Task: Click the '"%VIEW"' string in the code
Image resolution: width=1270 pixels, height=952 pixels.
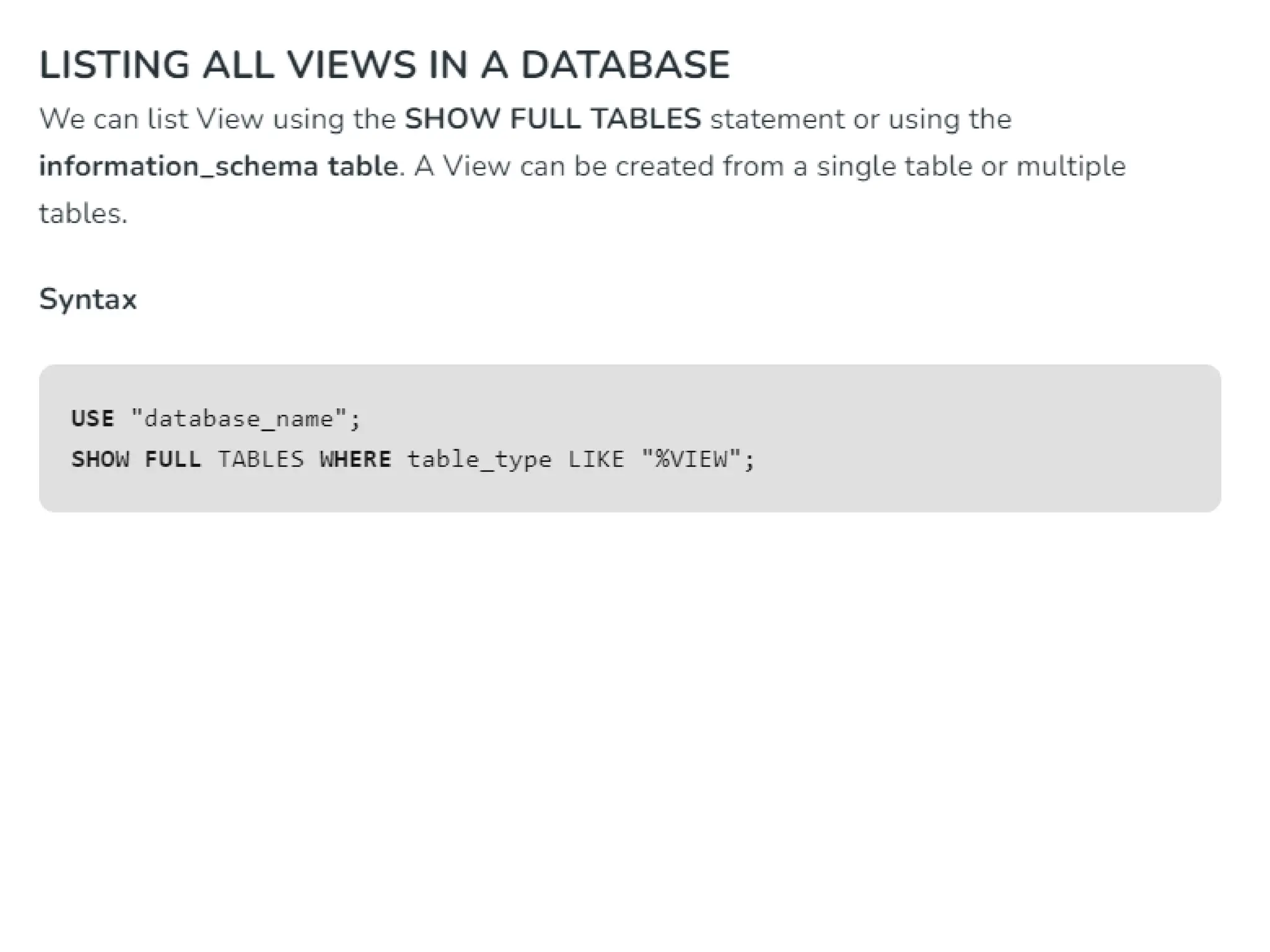Action: pos(691,459)
